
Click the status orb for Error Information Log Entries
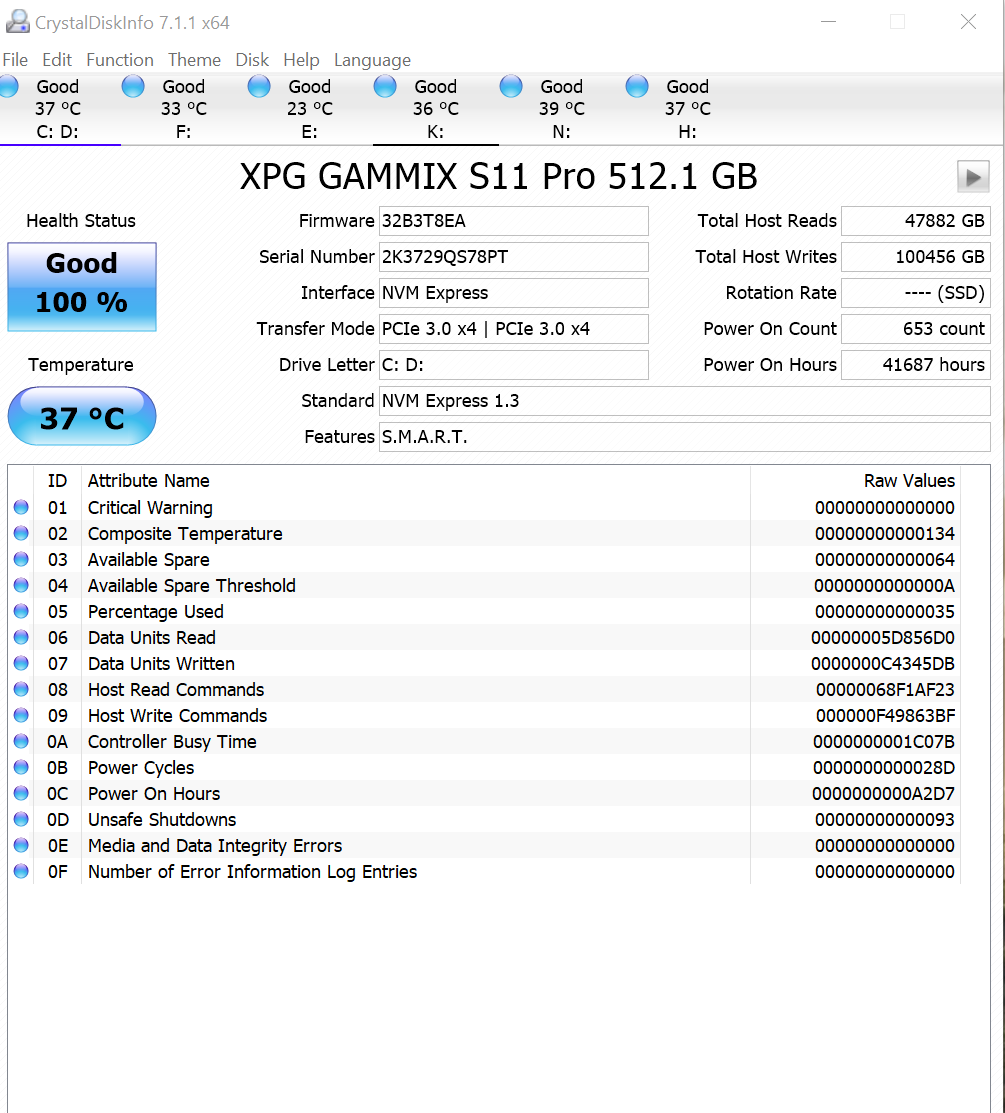coord(21,871)
